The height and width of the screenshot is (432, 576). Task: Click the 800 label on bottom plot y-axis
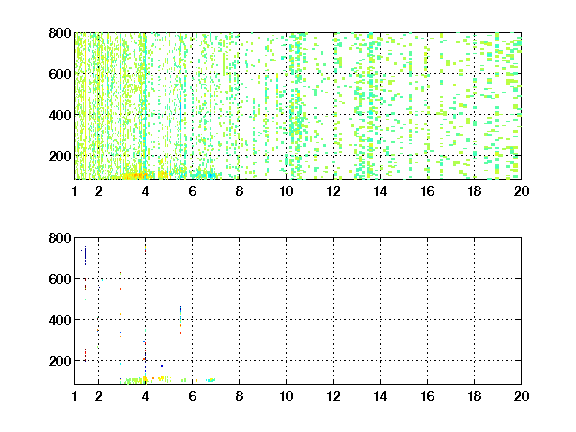[x=60, y=238]
